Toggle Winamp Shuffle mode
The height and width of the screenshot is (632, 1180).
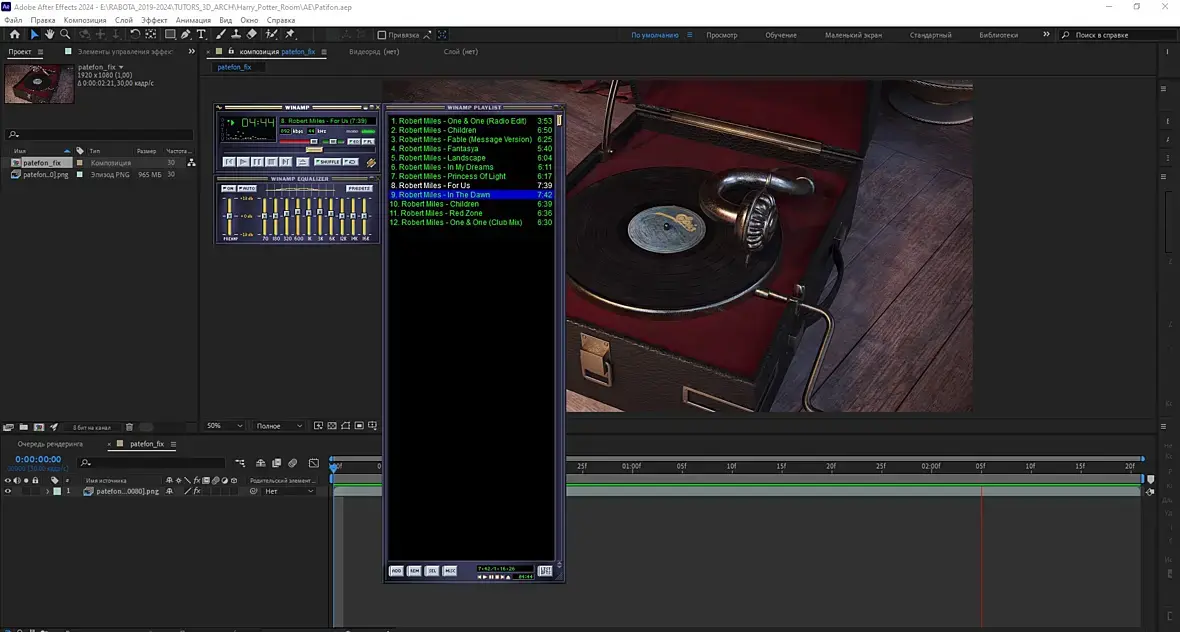click(x=327, y=161)
